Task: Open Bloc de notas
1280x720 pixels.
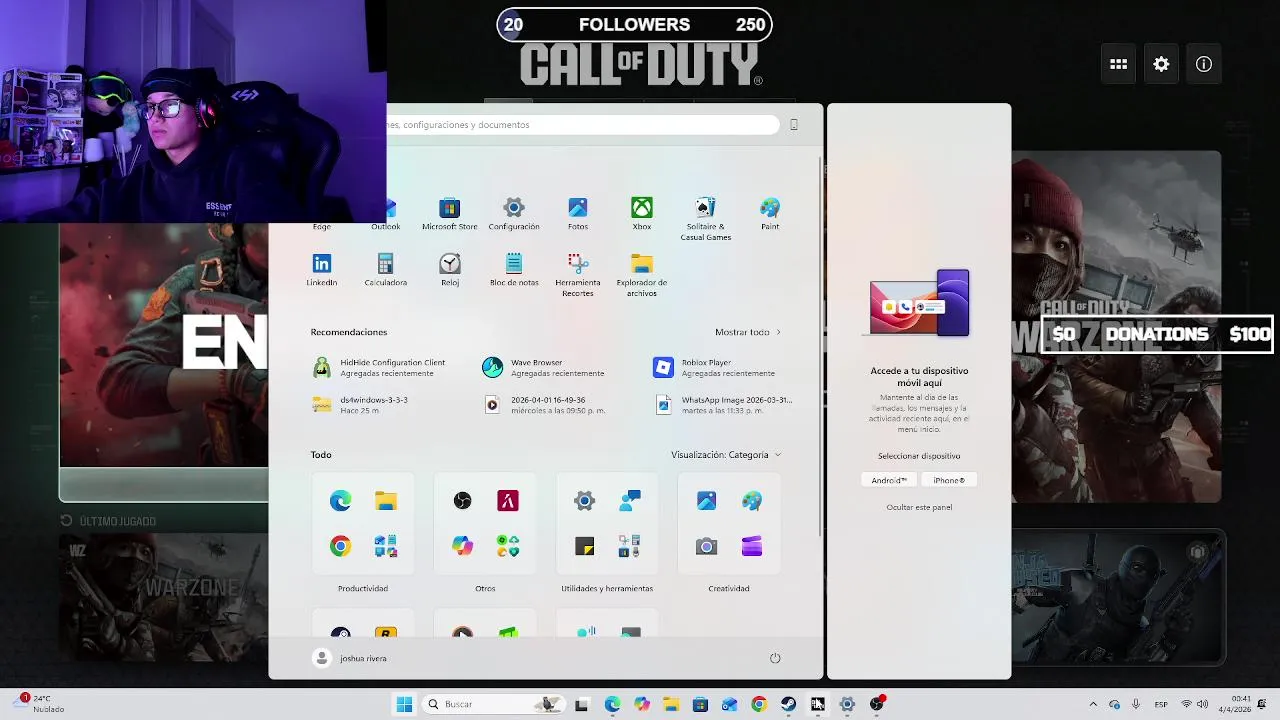Action: [x=513, y=270]
